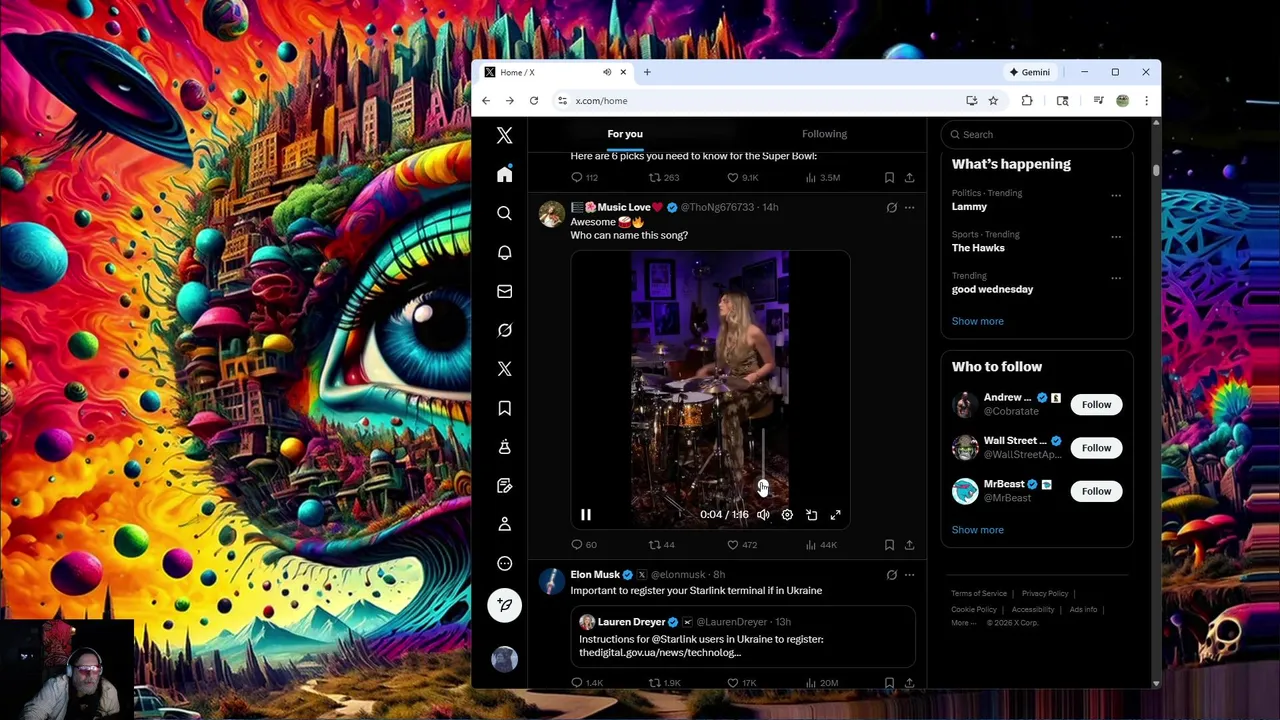
Task: View analytics of Music Love post 44K
Action: (821, 545)
